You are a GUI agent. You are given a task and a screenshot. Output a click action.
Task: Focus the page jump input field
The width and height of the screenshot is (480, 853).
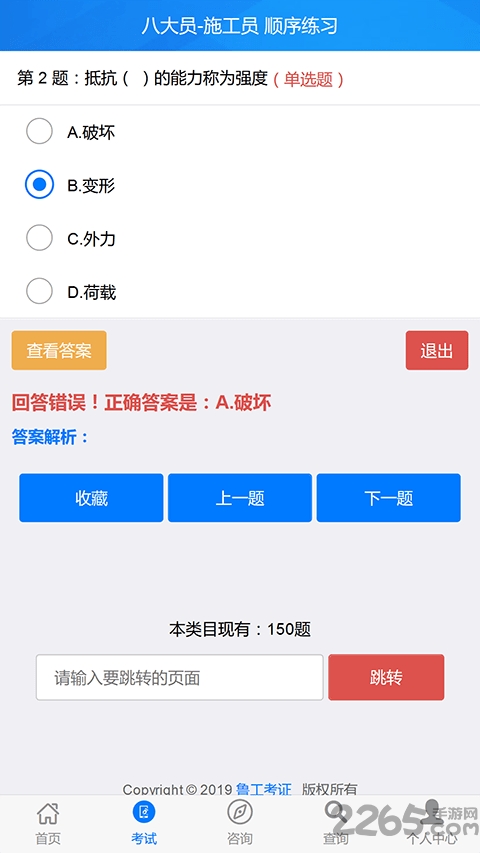coord(180,677)
